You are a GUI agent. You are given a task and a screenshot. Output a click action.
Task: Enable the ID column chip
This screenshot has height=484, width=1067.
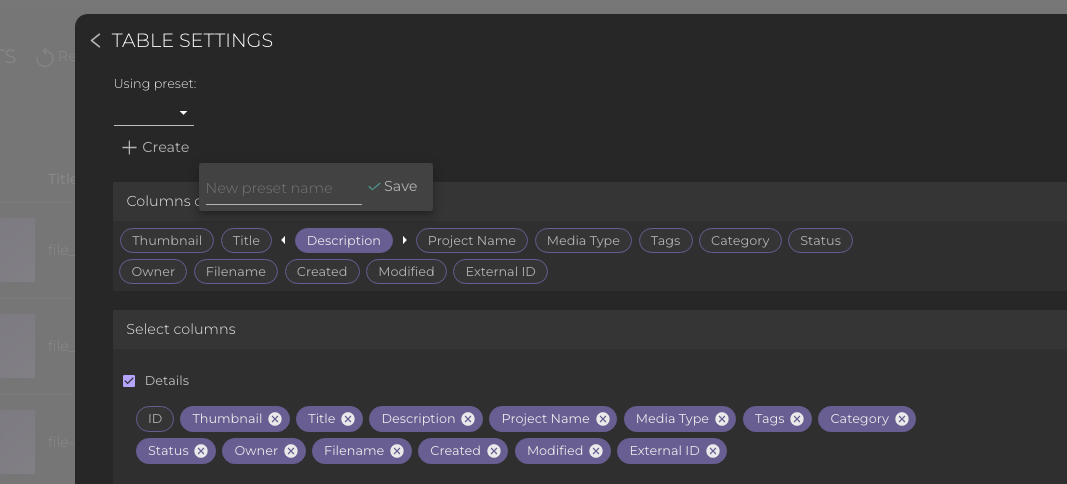pos(155,419)
